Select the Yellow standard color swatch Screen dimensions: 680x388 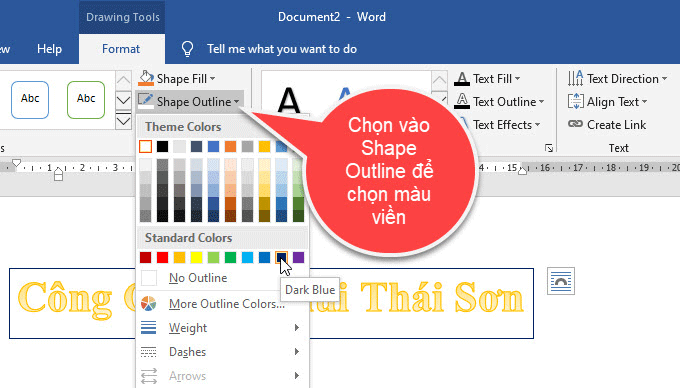[x=196, y=258]
